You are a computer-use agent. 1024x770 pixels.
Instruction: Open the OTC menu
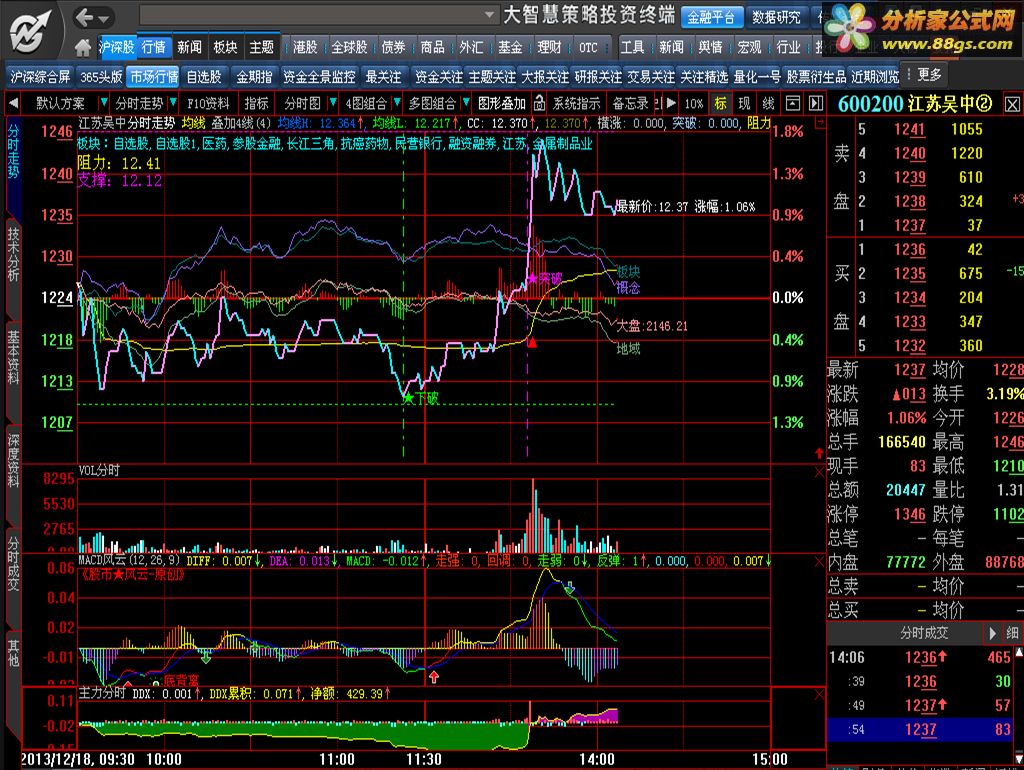588,48
